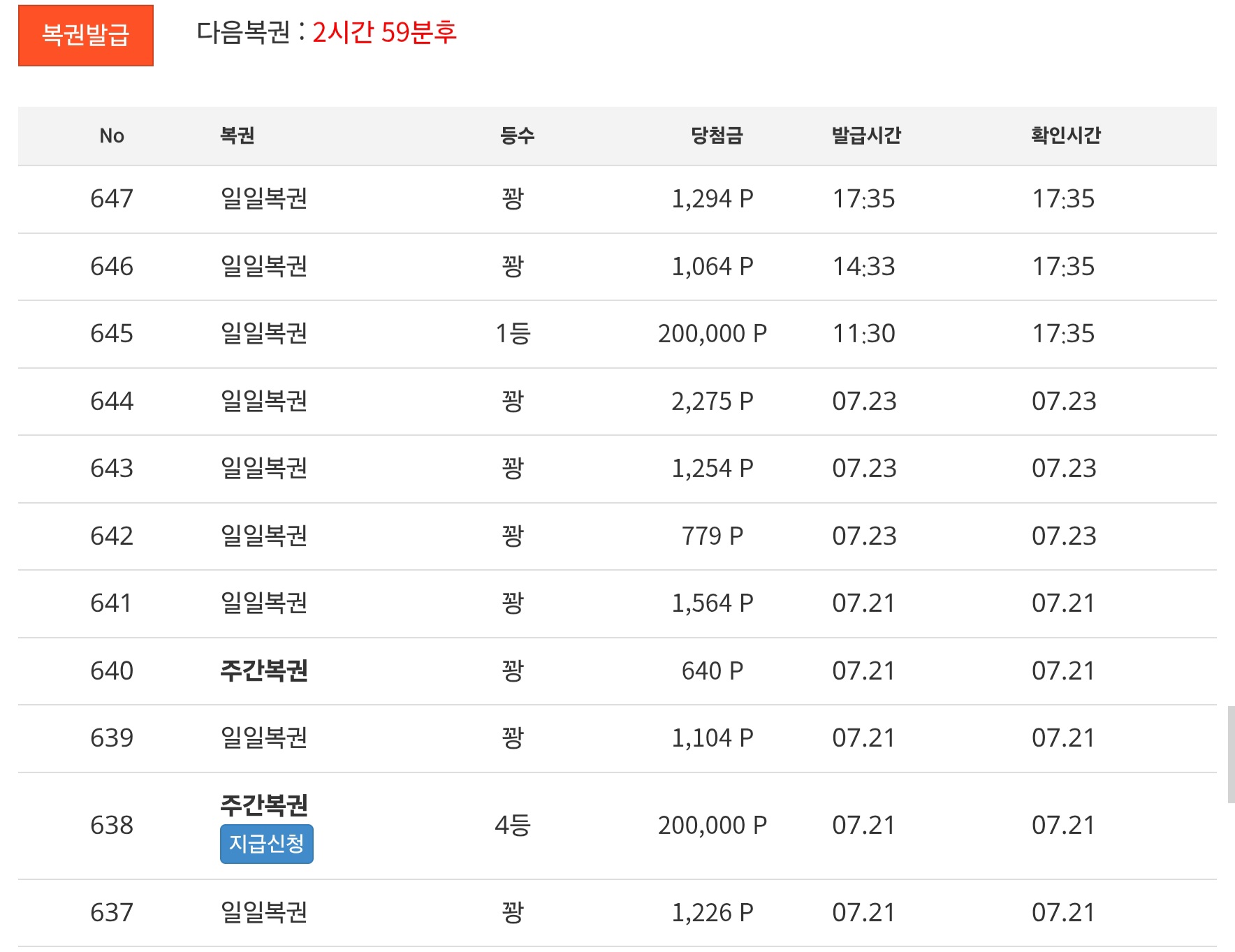
Task: Select the '등수' column header
Action: click(x=517, y=135)
